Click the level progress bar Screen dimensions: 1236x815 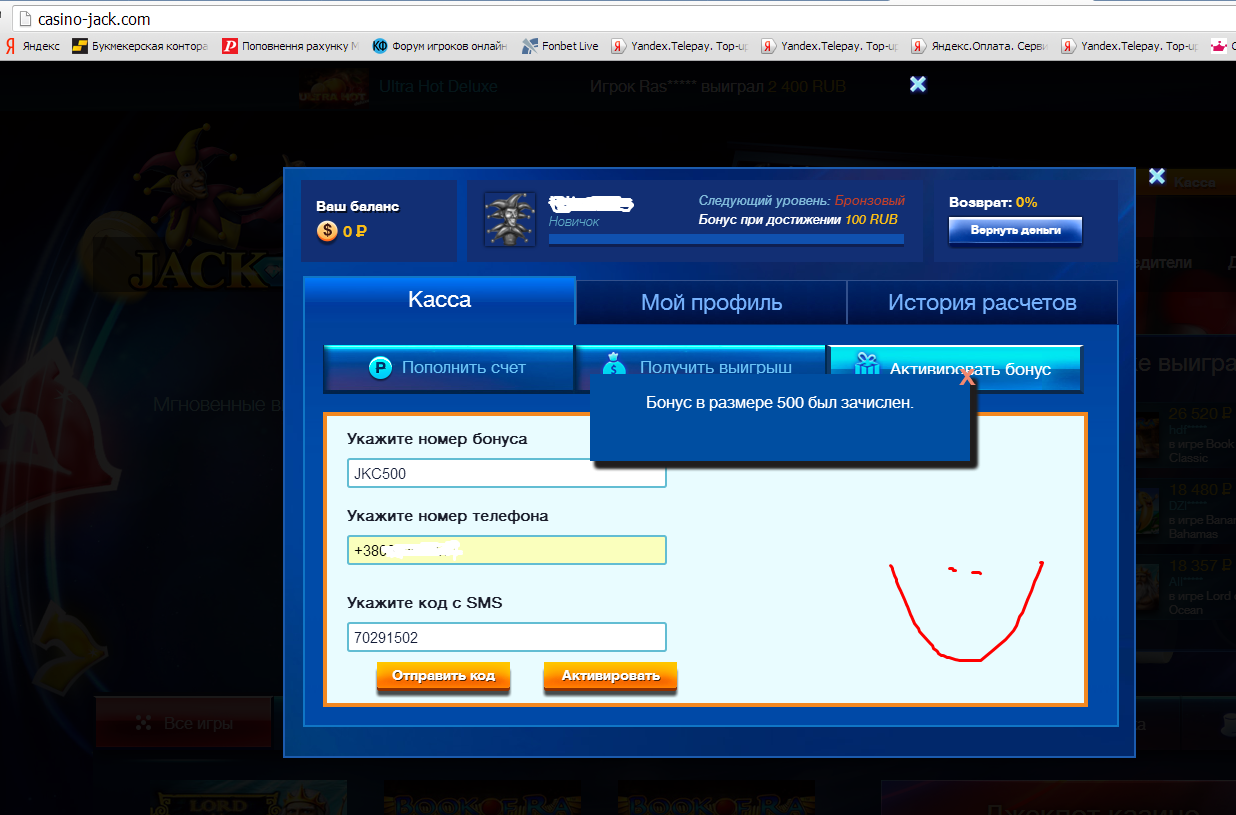coord(726,239)
